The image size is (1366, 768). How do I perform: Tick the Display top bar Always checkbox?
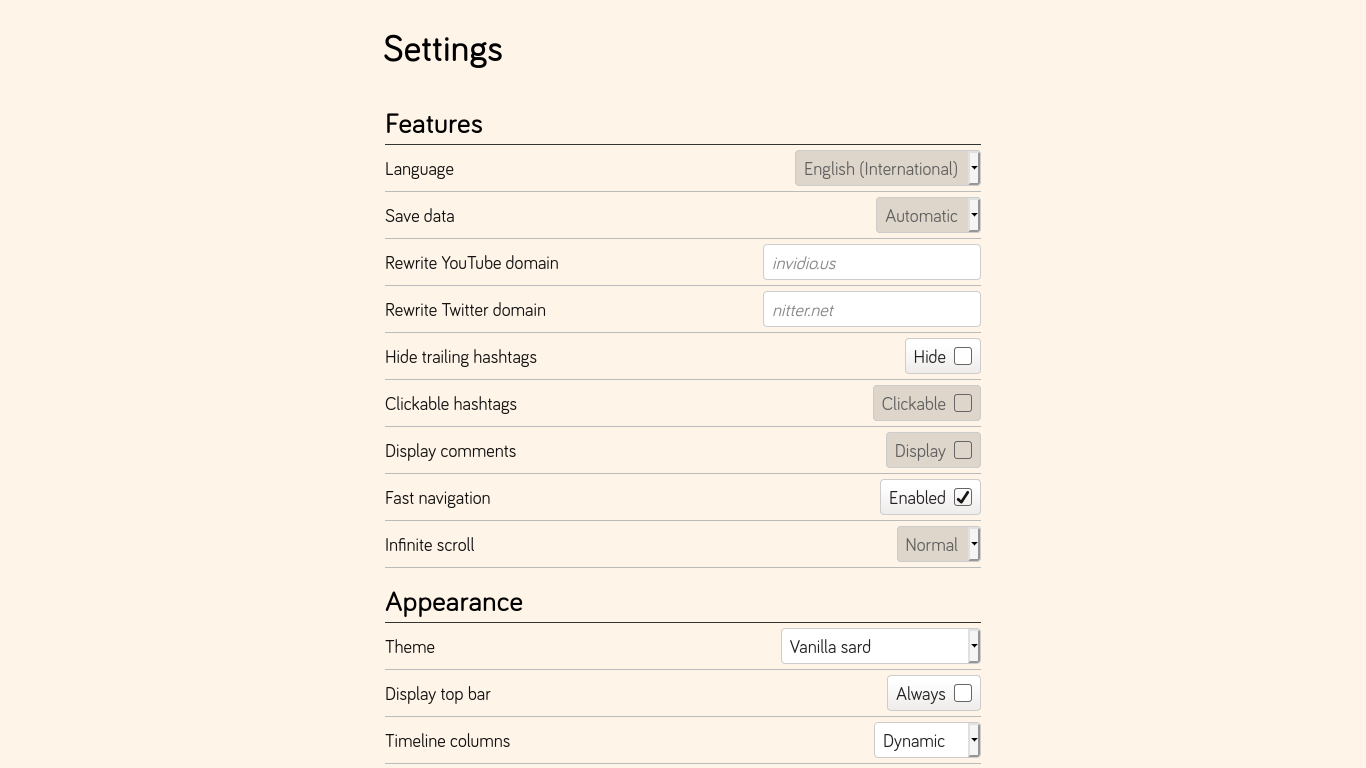[963, 693]
